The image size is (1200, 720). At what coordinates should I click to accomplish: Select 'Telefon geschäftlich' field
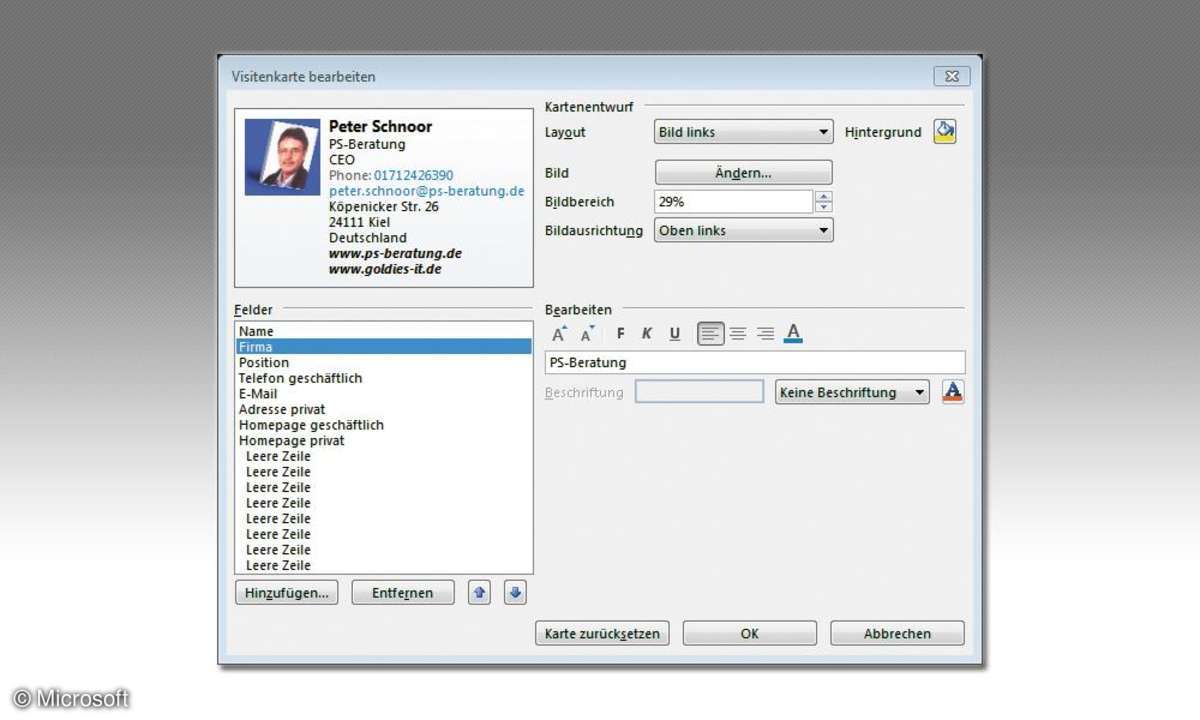(384, 378)
